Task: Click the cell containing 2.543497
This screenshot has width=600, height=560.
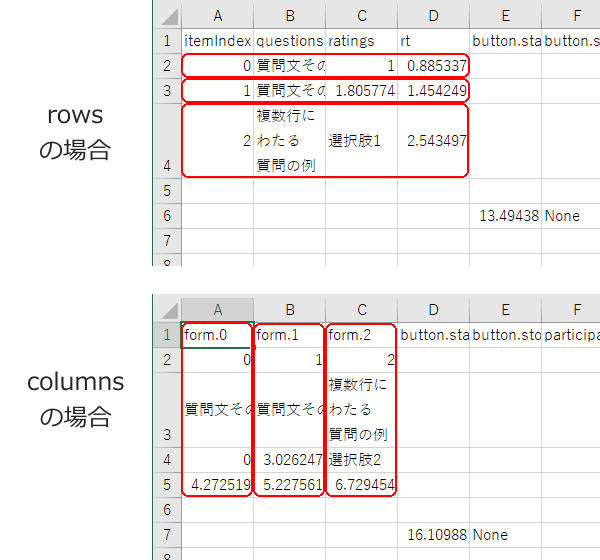Action: (x=434, y=141)
